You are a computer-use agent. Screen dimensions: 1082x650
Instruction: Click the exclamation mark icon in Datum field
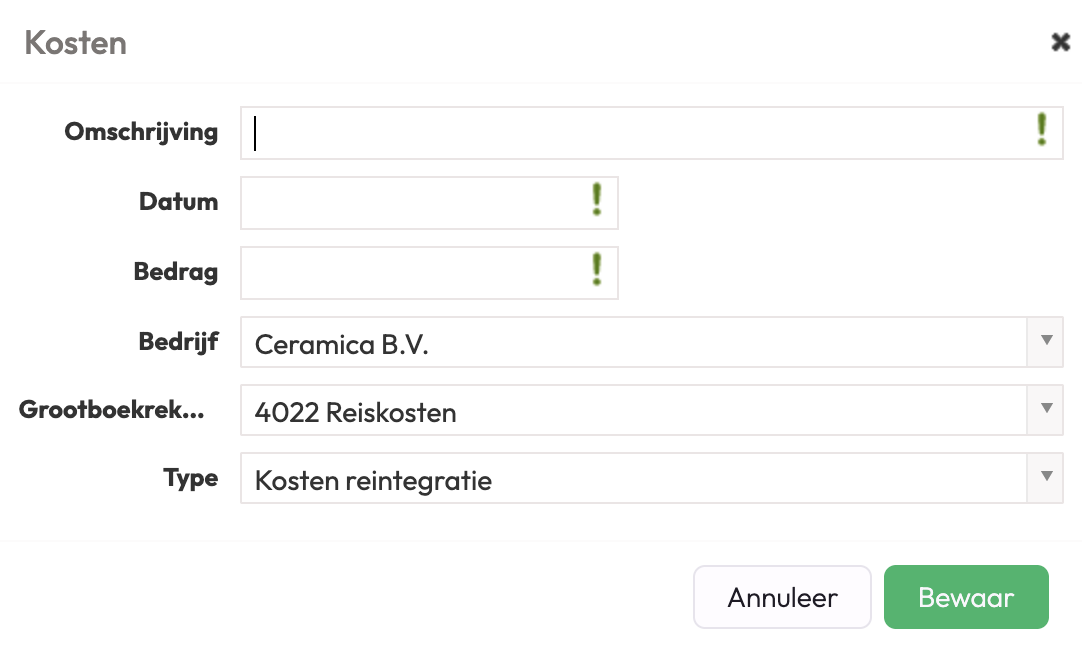(x=597, y=200)
